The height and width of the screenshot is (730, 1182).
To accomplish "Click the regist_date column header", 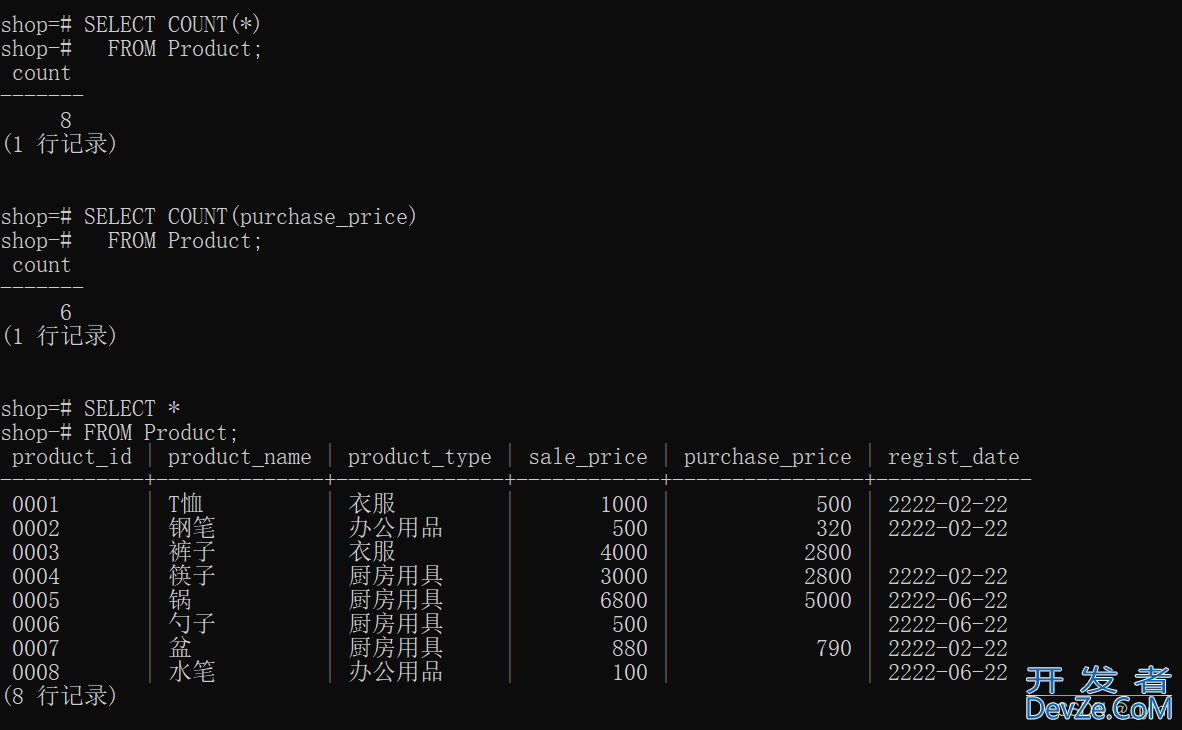I will click(x=953, y=457).
